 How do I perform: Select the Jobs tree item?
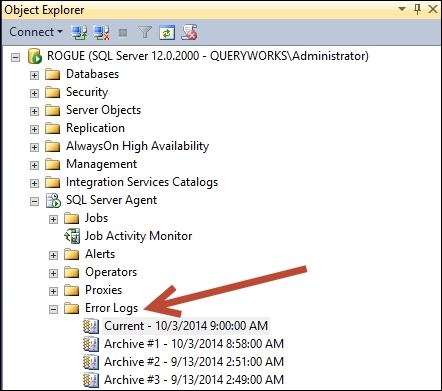tap(96, 218)
